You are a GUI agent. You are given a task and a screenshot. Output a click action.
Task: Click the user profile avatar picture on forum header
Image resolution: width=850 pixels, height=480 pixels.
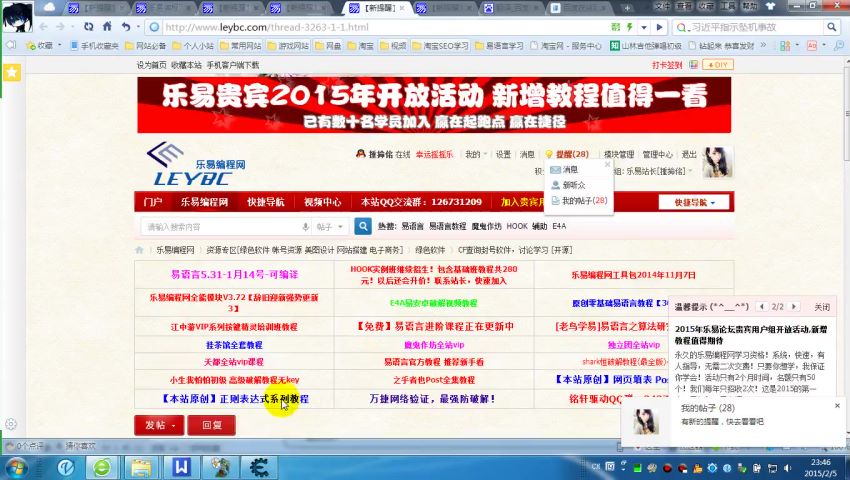[718, 162]
